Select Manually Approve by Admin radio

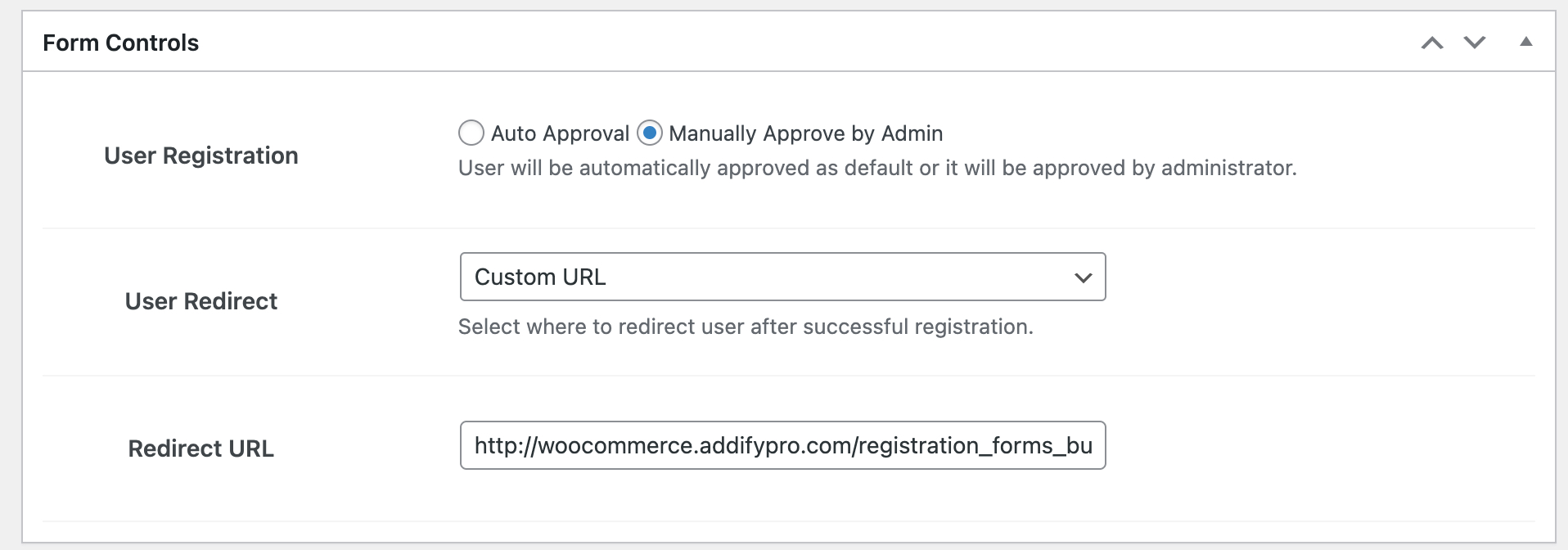point(650,133)
